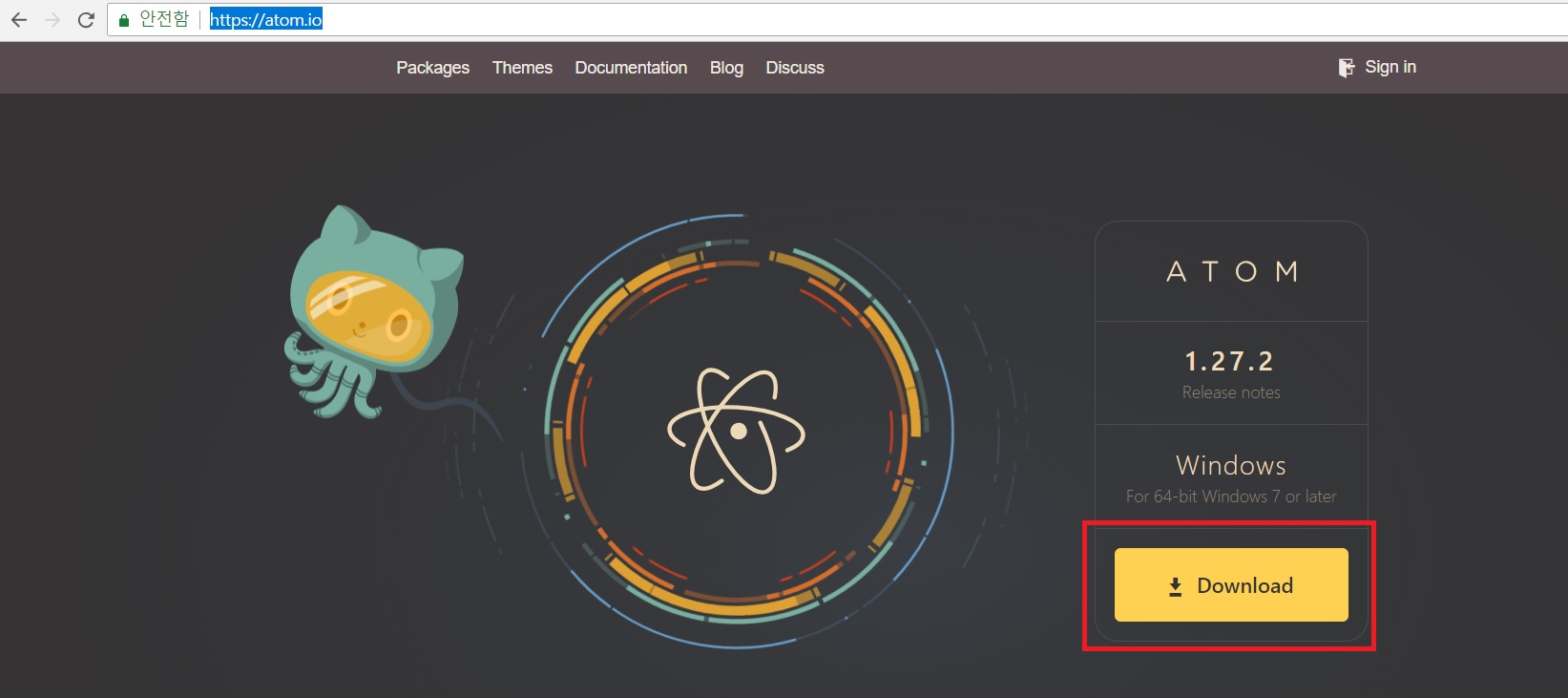Viewport: 1568px width, 698px height.
Task: Click the Atom logo in the center
Action: 736,431
